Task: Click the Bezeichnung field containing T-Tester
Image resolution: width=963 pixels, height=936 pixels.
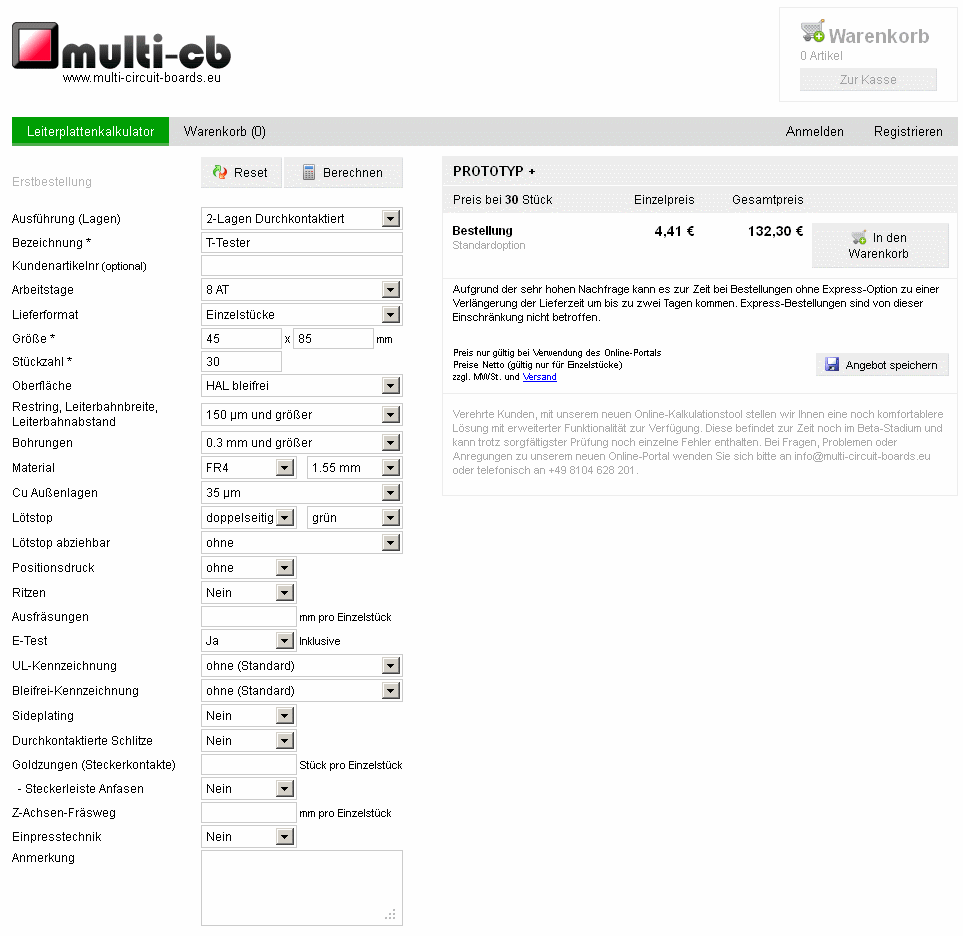Action: [302, 243]
